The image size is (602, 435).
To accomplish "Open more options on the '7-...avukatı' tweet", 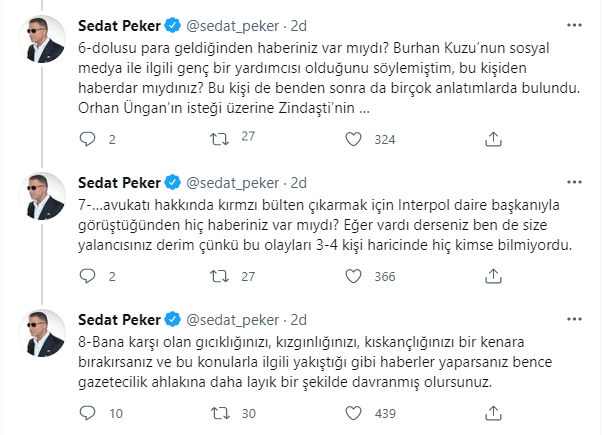I will click(x=574, y=182).
